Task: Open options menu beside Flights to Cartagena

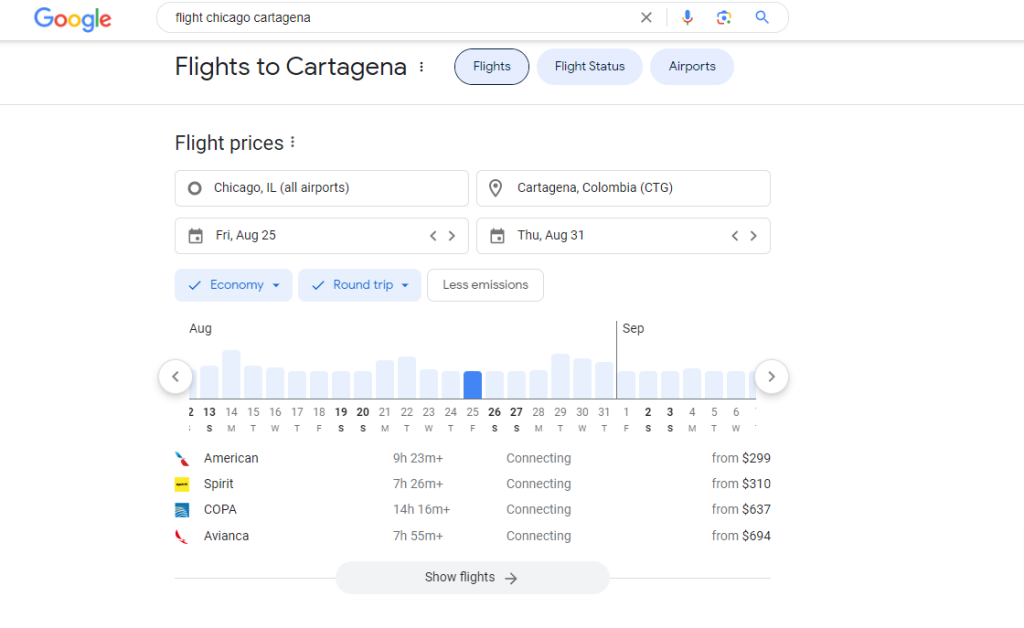Action: click(421, 67)
